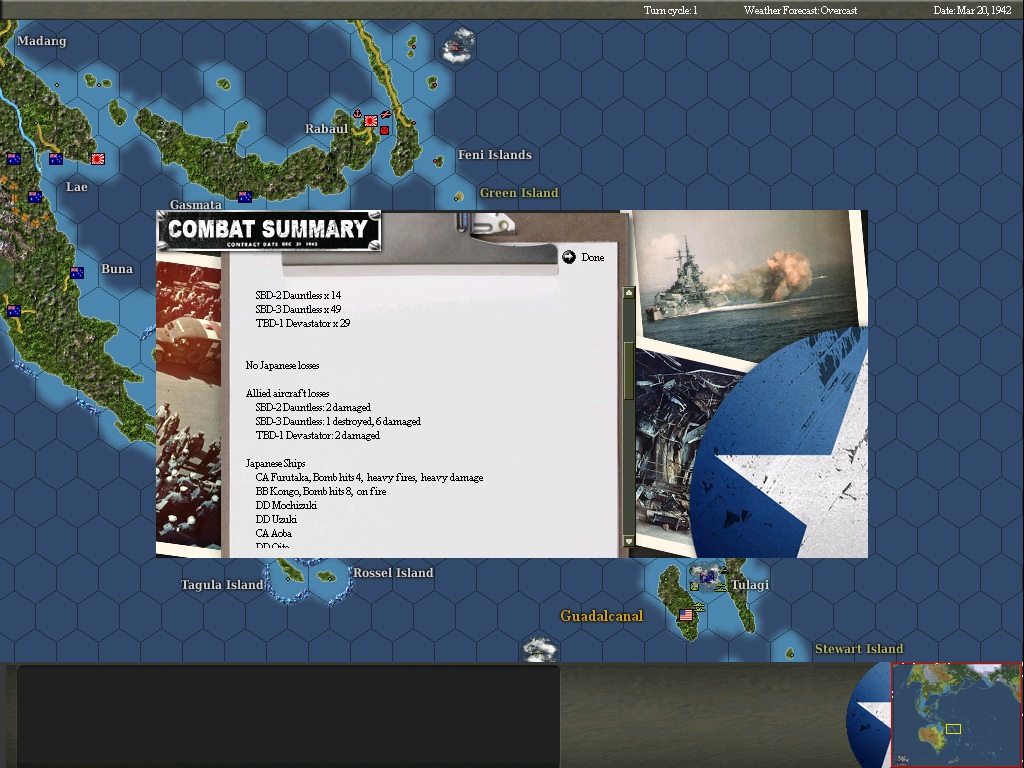
Task: Click the combat report scrollbar thumb
Action: [x=628, y=370]
